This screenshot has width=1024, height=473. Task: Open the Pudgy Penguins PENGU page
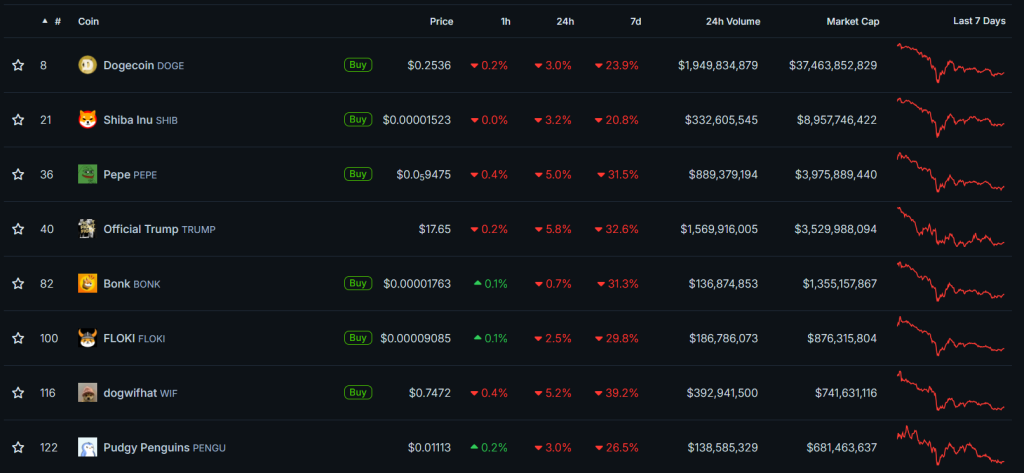pyautogui.click(x=165, y=448)
